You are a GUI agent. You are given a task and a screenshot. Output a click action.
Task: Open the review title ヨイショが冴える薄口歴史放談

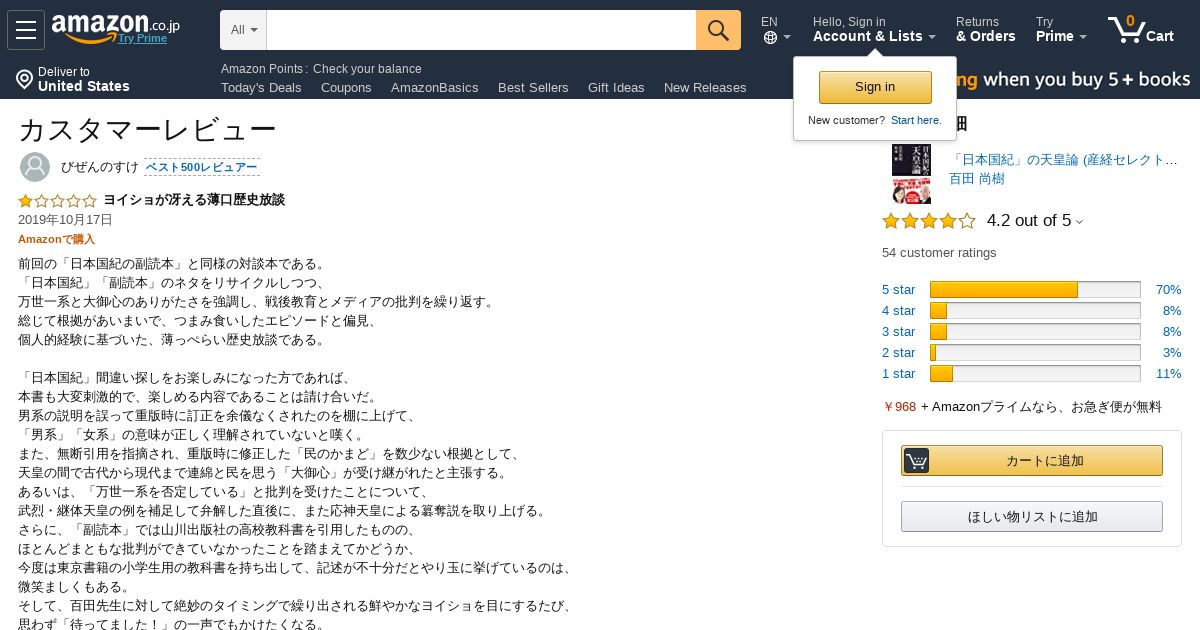pyautogui.click(x=194, y=200)
